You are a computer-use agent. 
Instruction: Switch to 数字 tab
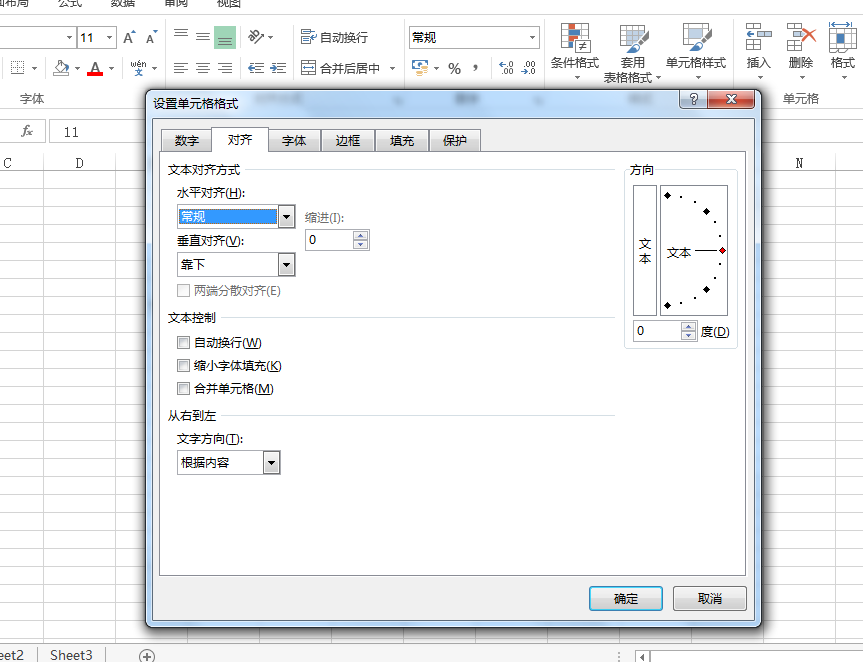point(187,141)
